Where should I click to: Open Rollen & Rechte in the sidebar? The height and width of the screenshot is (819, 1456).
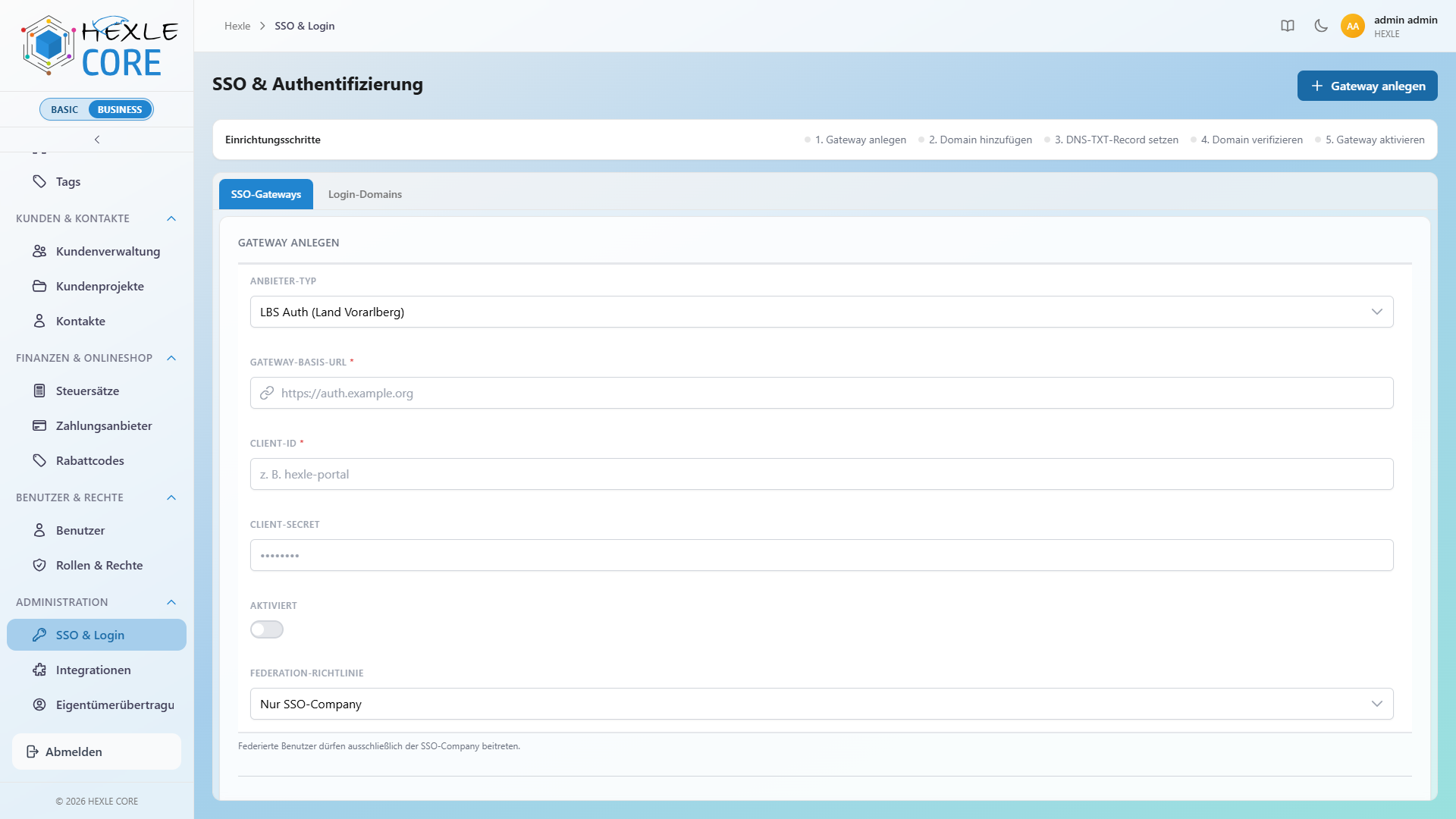point(97,565)
